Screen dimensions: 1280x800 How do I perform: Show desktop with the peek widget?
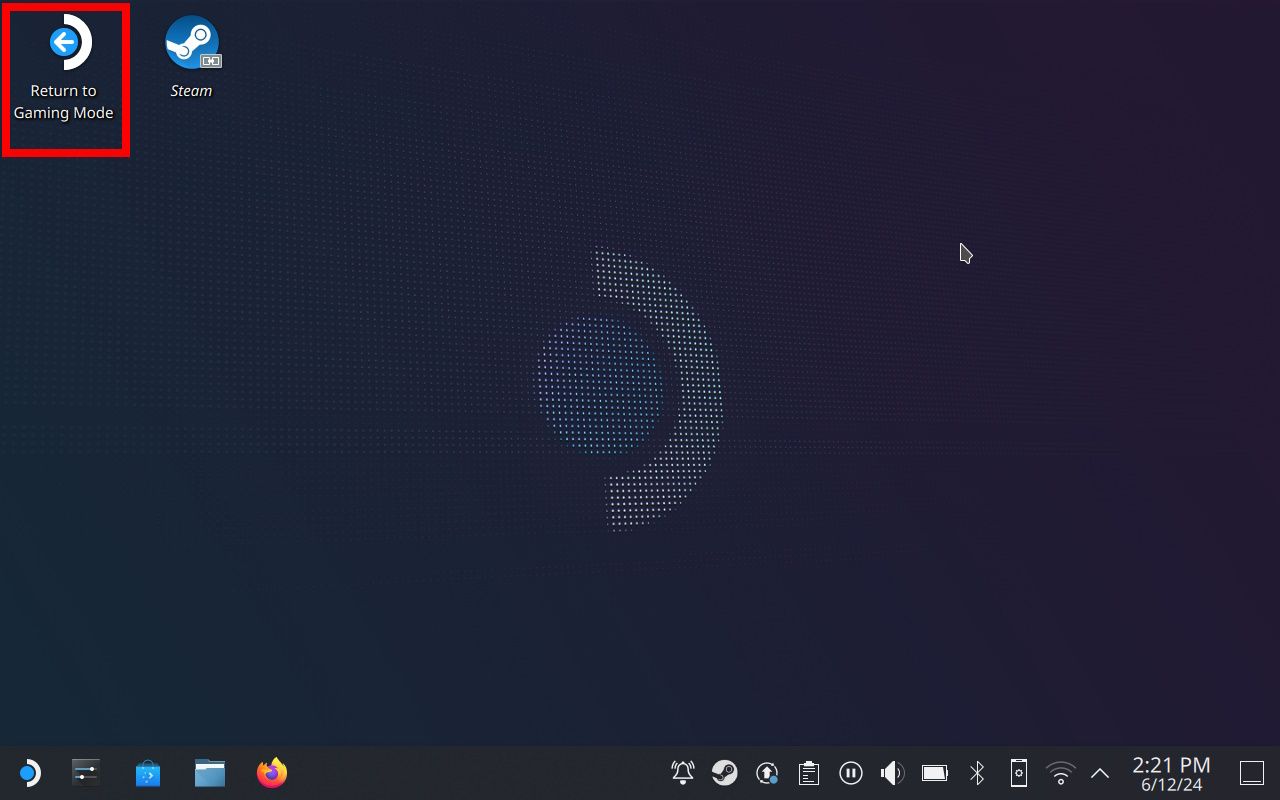pos(1252,772)
